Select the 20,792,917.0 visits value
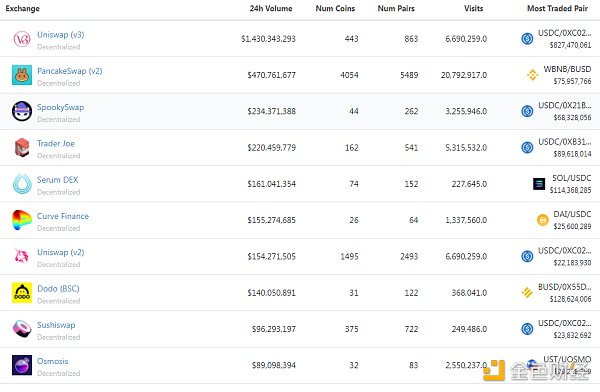The image size is (600, 392). click(464, 75)
